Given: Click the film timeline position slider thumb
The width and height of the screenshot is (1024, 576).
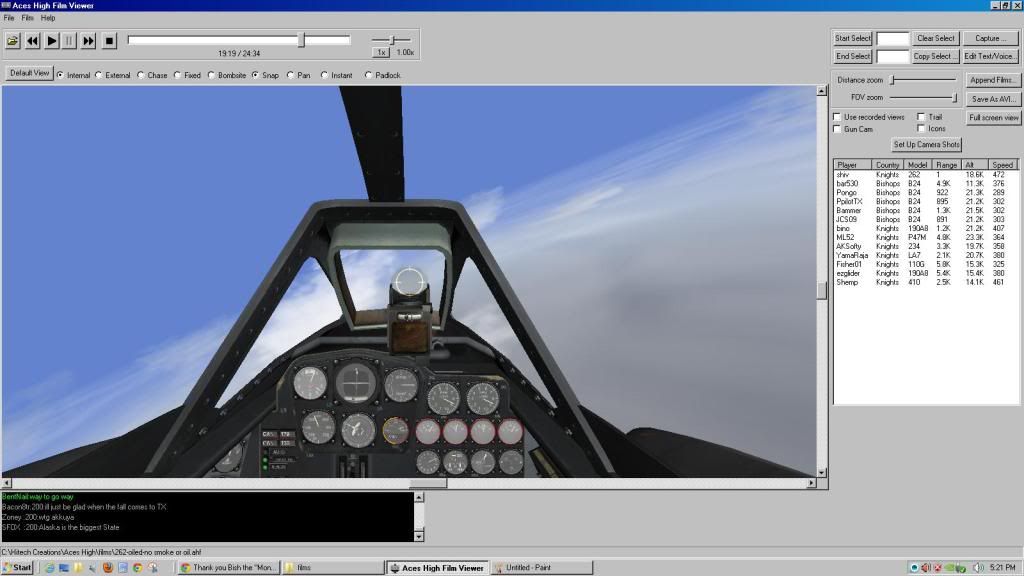Looking at the screenshot, I should pos(301,40).
